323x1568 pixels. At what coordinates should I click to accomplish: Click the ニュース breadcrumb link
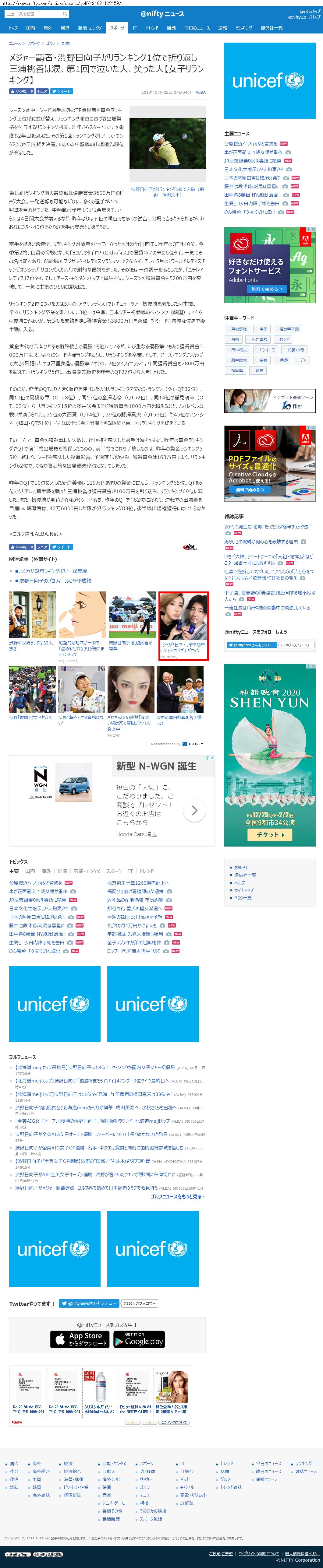point(15,43)
